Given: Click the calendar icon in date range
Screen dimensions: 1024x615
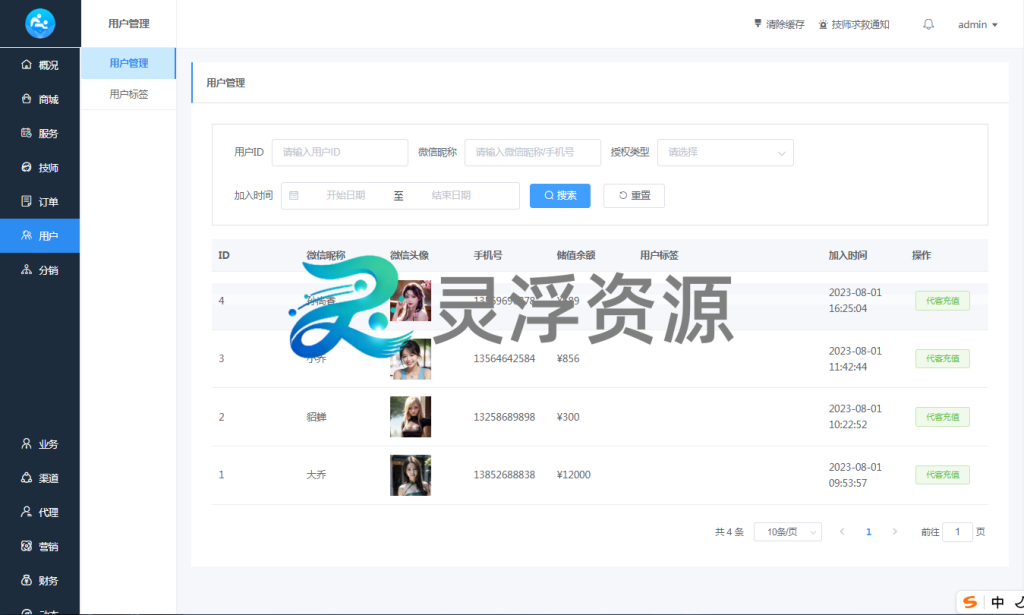Looking at the screenshot, I should pyautogui.click(x=294, y=195).
